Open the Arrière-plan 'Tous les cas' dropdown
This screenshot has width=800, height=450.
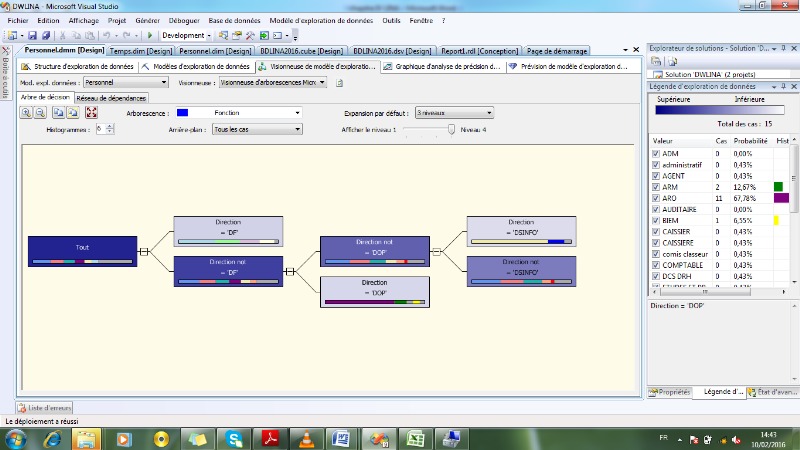coord(298,130)
